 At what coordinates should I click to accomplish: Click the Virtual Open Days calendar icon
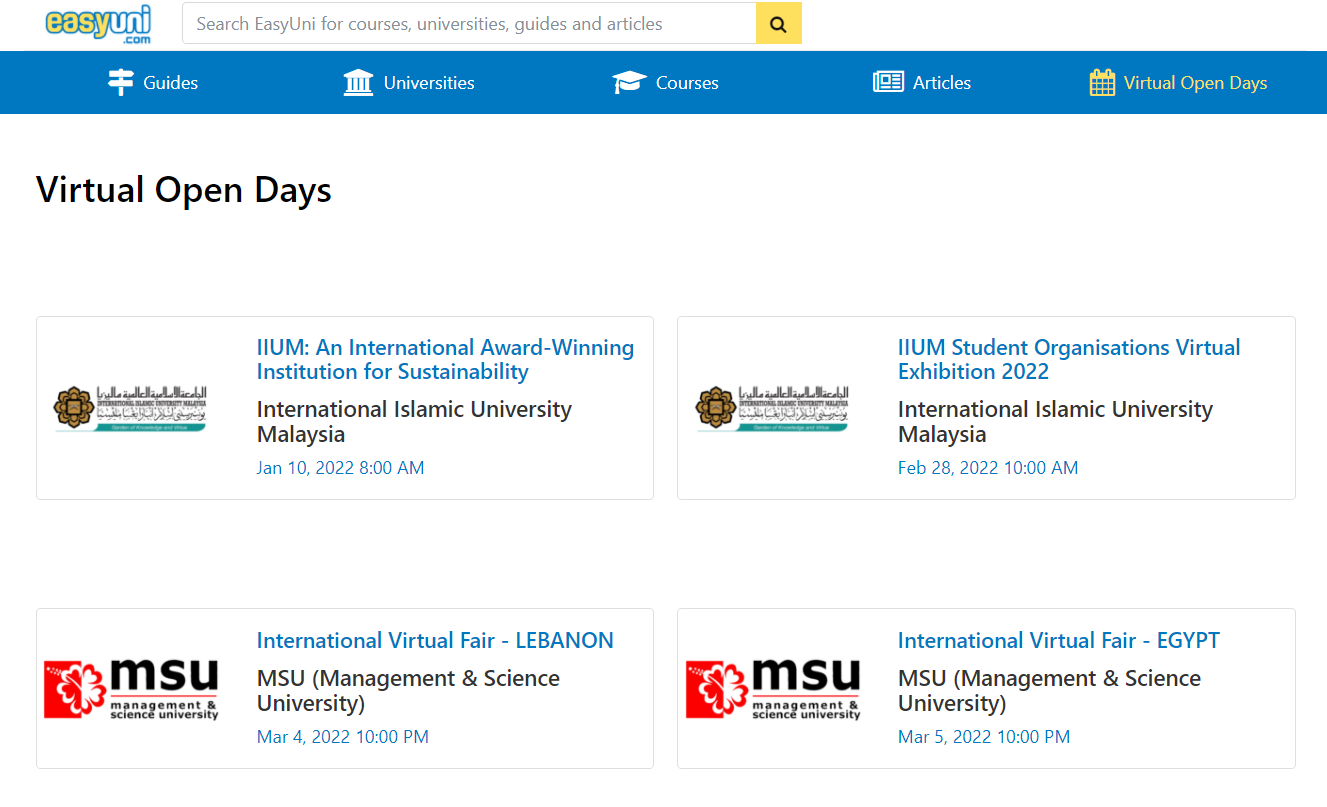[1102, 82]
